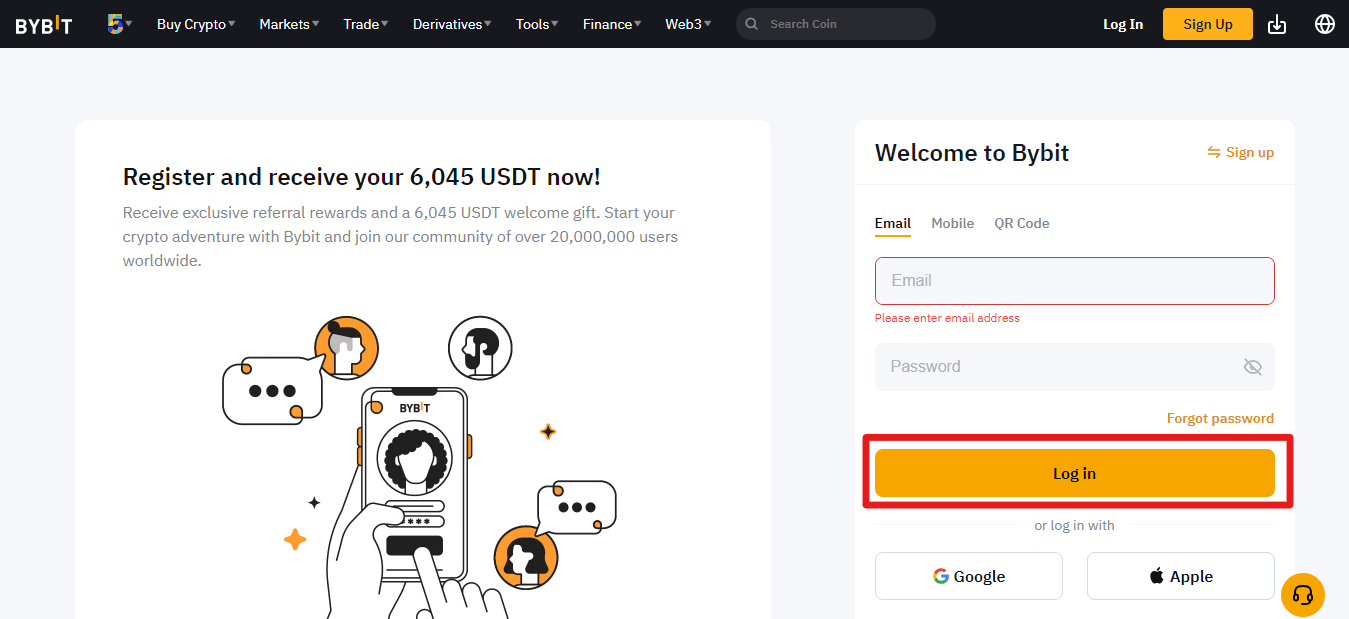Log in with Apple button
This screenshot has height=619, width=1349.
[x=1181, y=576]
